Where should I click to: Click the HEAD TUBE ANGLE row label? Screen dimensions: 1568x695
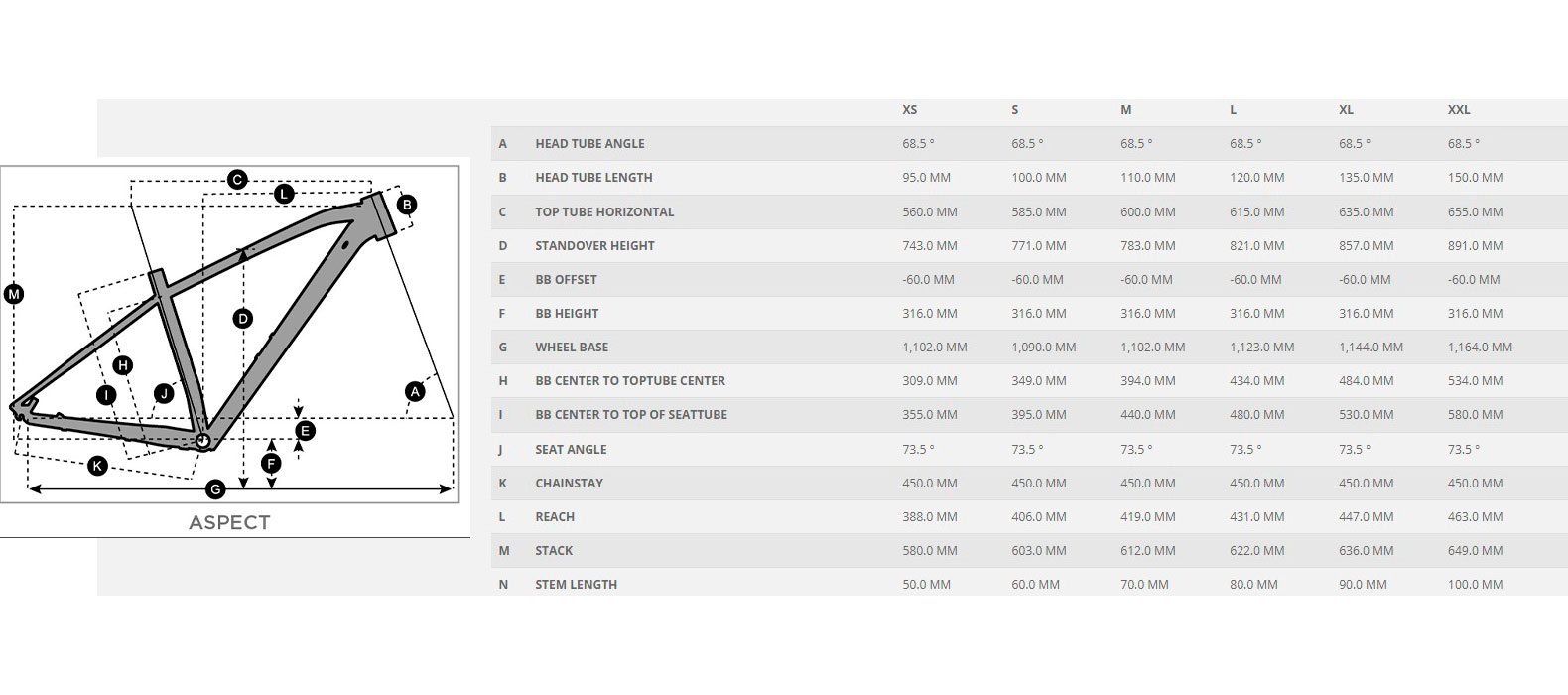tap(589, 144)
